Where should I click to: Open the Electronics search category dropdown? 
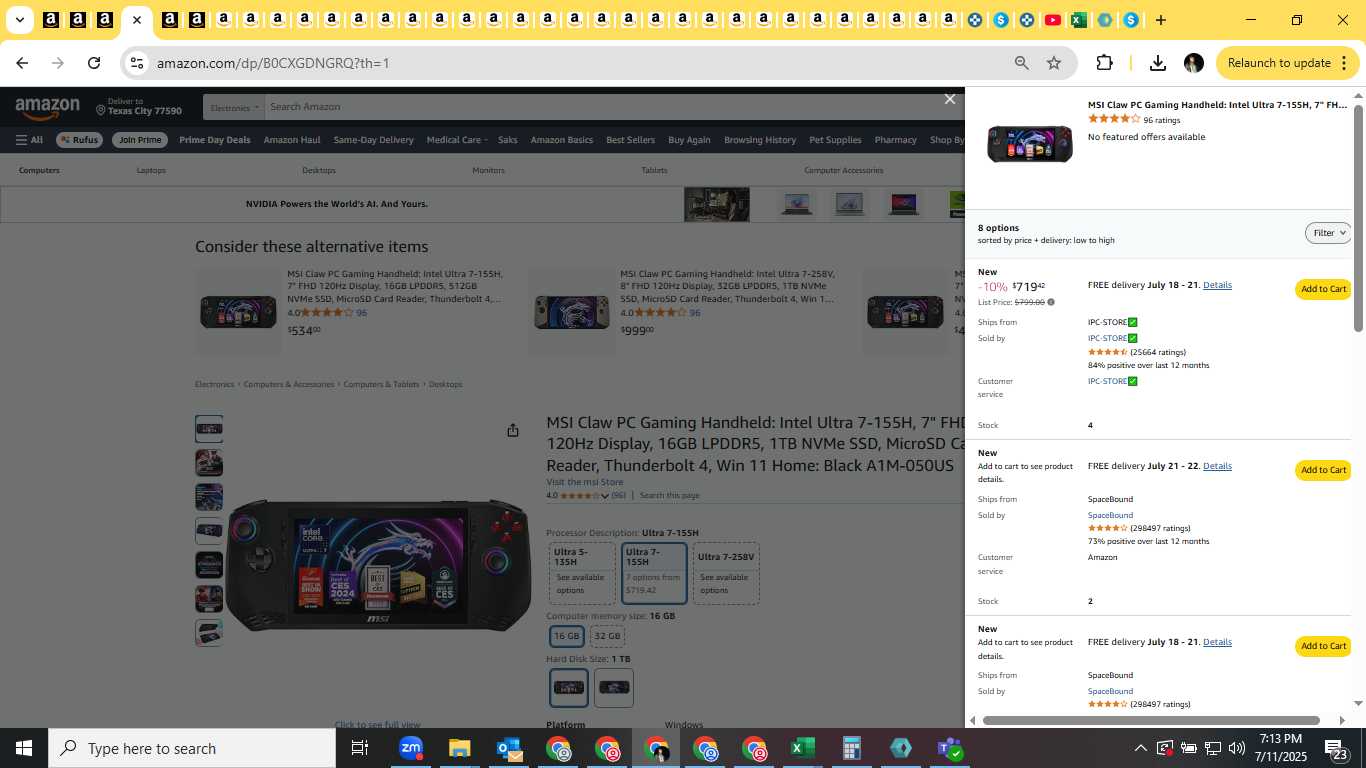(x=234, y=107)
